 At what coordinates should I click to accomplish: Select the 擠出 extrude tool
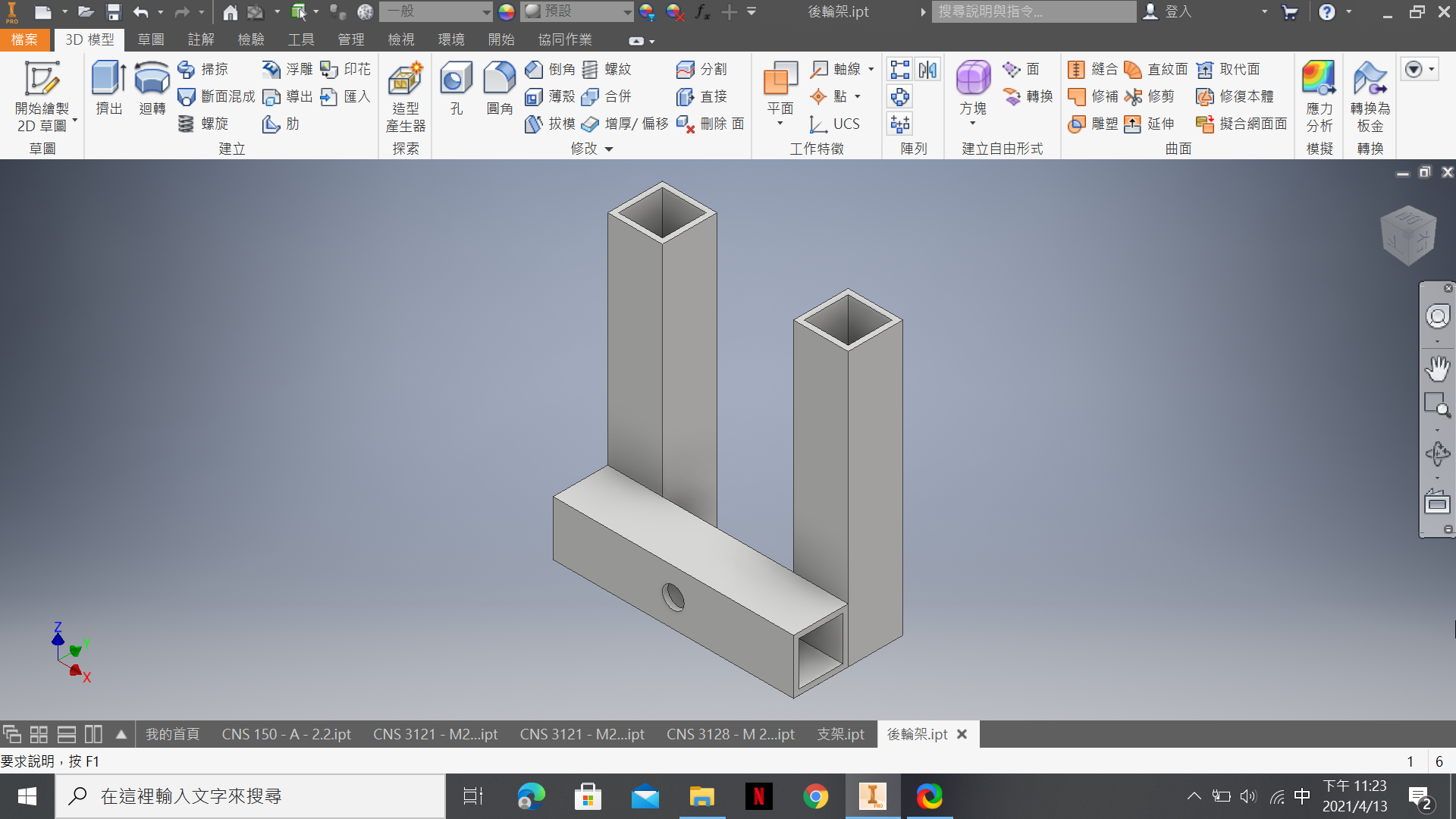(108, 88)
